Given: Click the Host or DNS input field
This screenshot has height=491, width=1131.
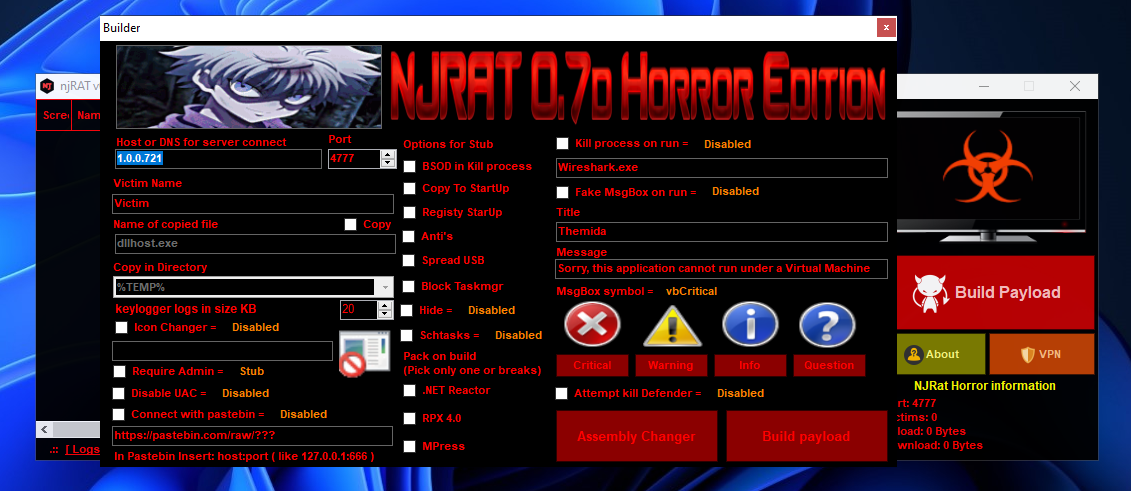Looking at the screenshot, I should click(x=218, y=159).
